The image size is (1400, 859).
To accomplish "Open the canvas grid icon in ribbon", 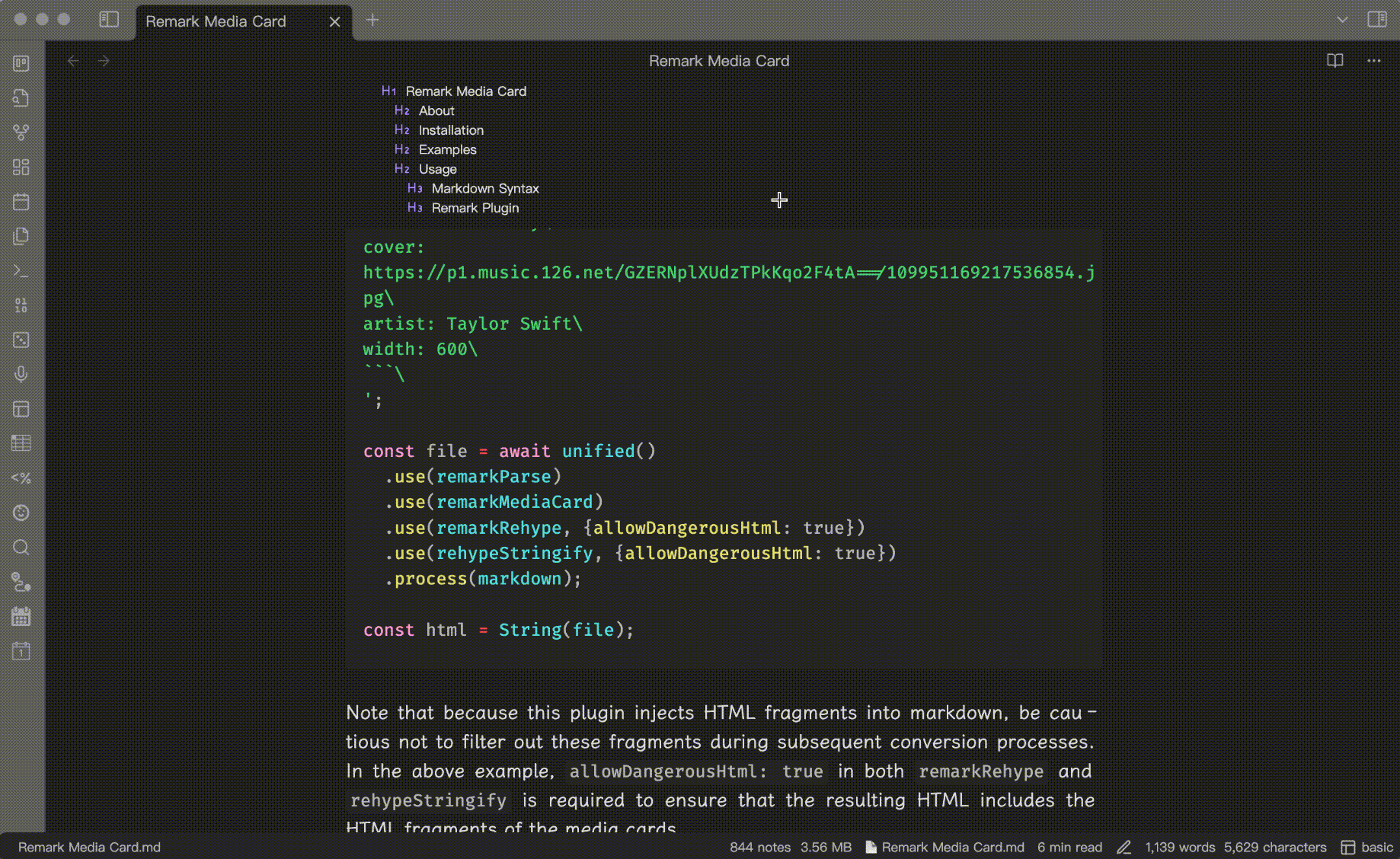I will (21, 167).
